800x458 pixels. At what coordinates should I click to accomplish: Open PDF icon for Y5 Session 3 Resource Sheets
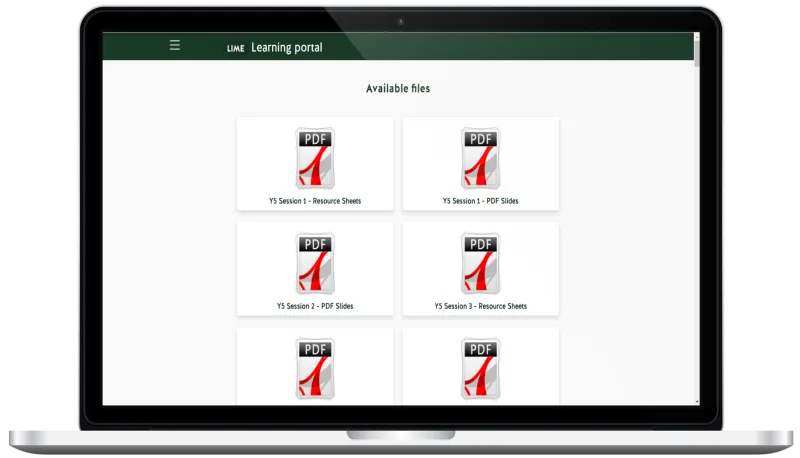(481, 263)
